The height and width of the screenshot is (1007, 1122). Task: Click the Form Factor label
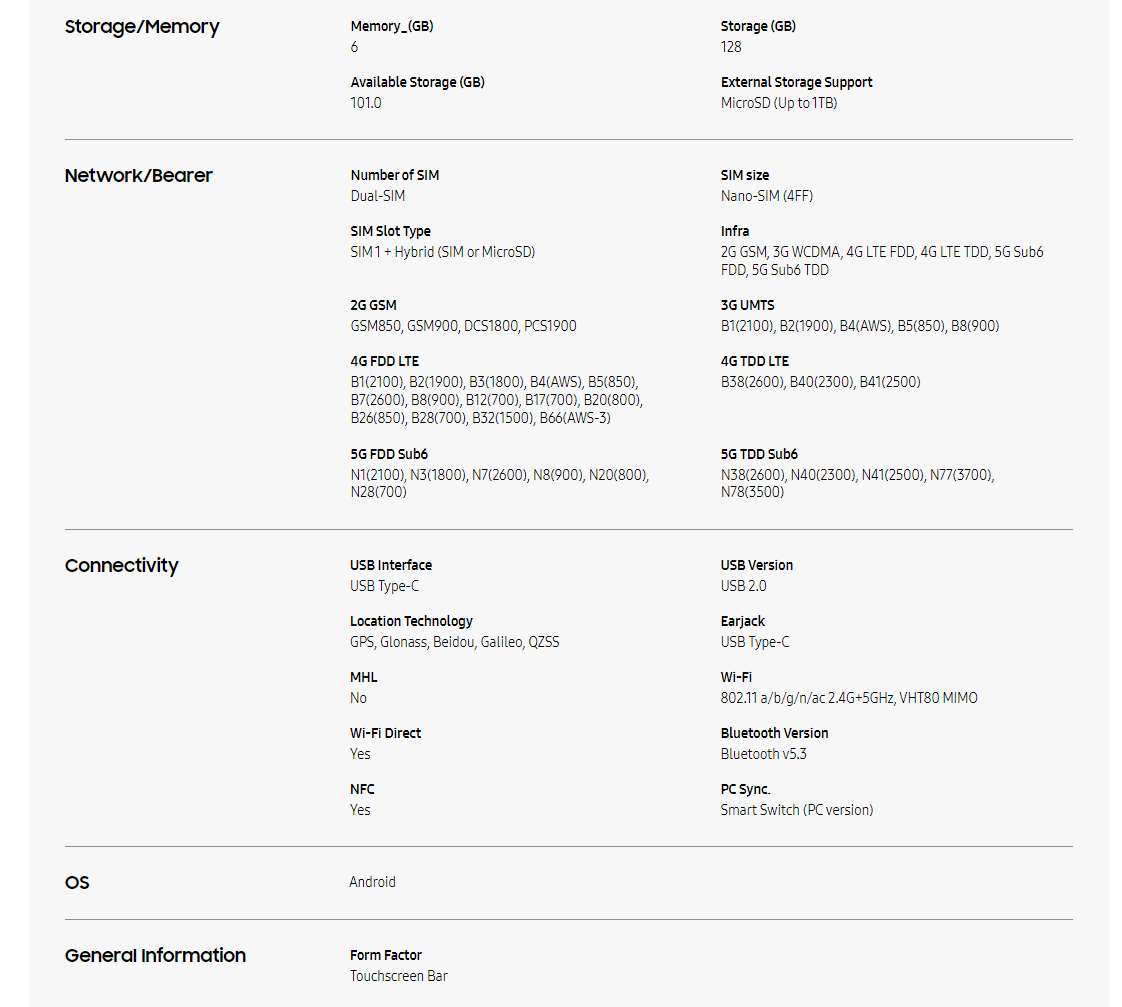[386, 955]
